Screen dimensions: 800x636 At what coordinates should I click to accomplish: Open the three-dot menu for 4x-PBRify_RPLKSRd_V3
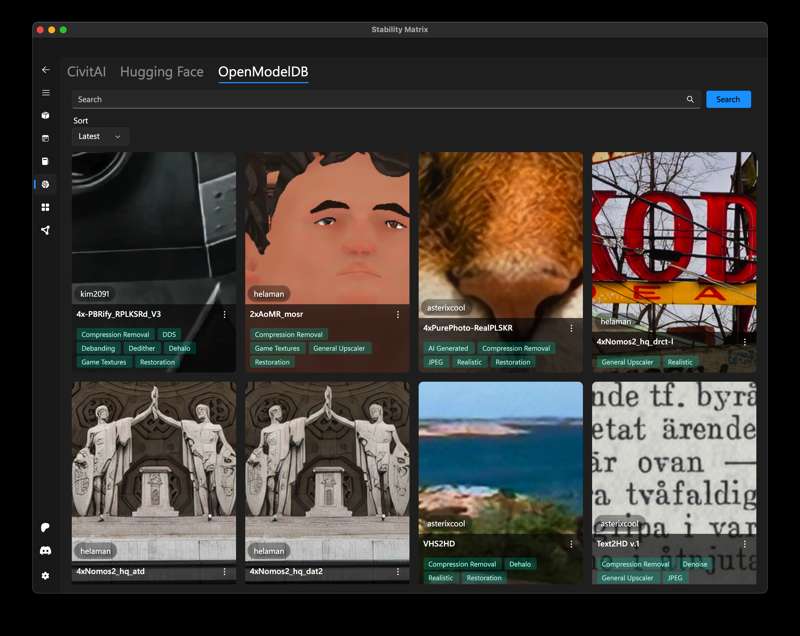pos(224,314)
